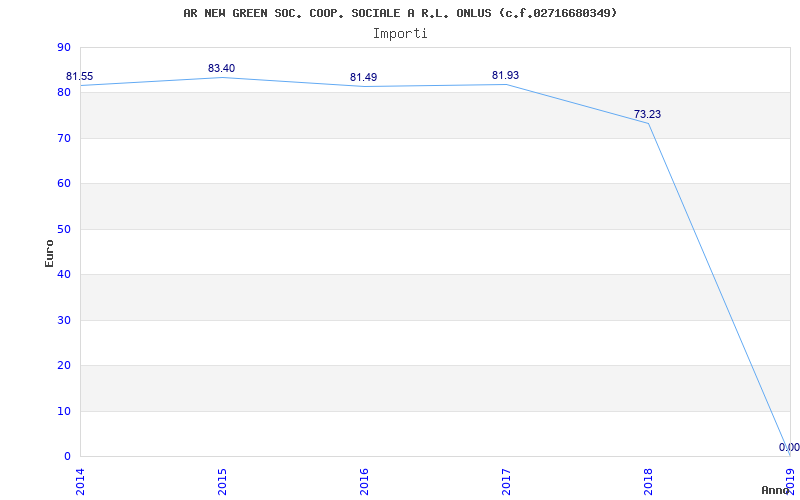Select the 2014 x-axis year label
Image resolution: width=800 pixels, height=500 pixels.
80,482
